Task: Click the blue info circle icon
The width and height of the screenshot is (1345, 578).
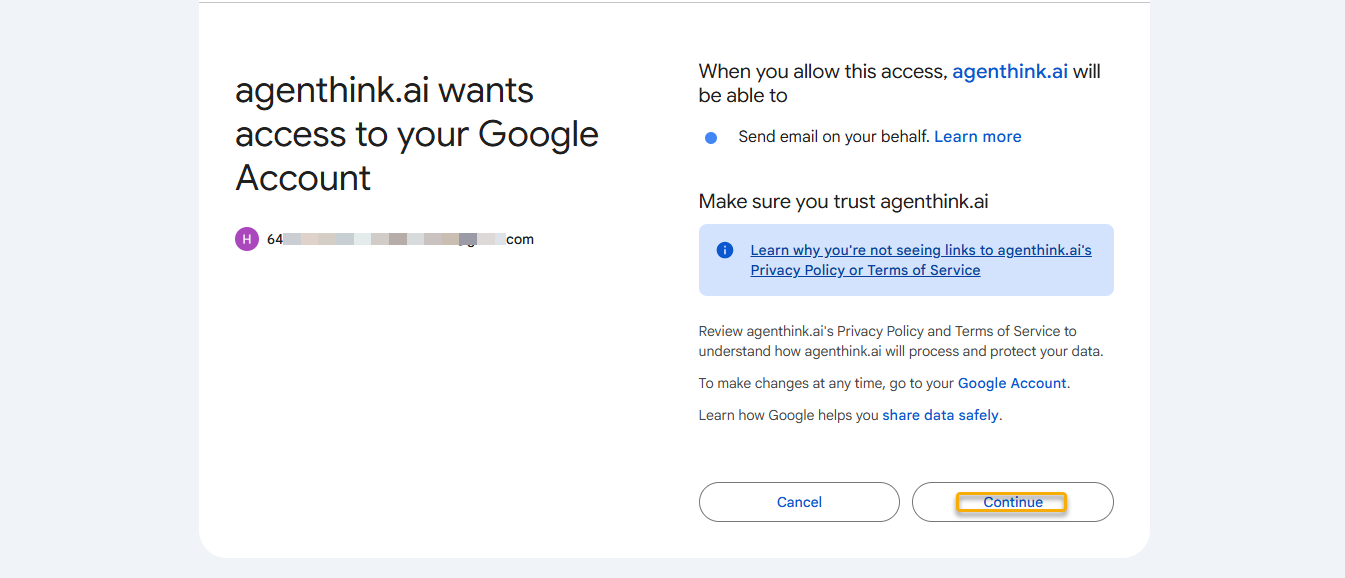Action: (x=725, y=250)
